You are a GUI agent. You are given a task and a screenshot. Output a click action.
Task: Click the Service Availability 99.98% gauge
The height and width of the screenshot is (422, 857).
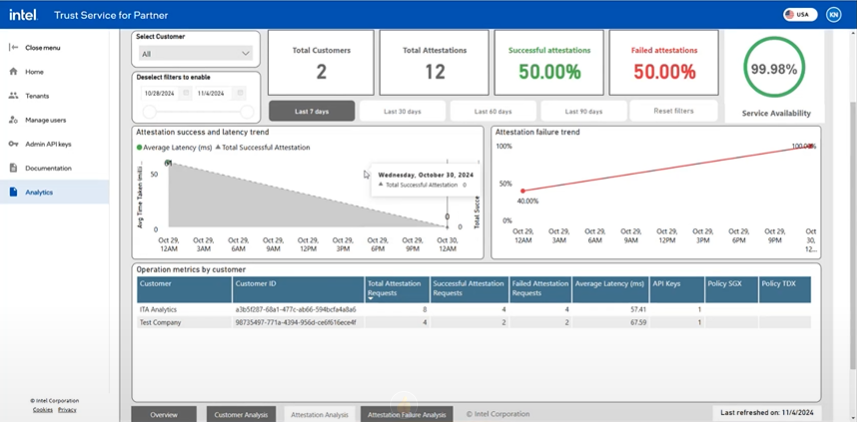pyautogui.click(x=773, y=69)
